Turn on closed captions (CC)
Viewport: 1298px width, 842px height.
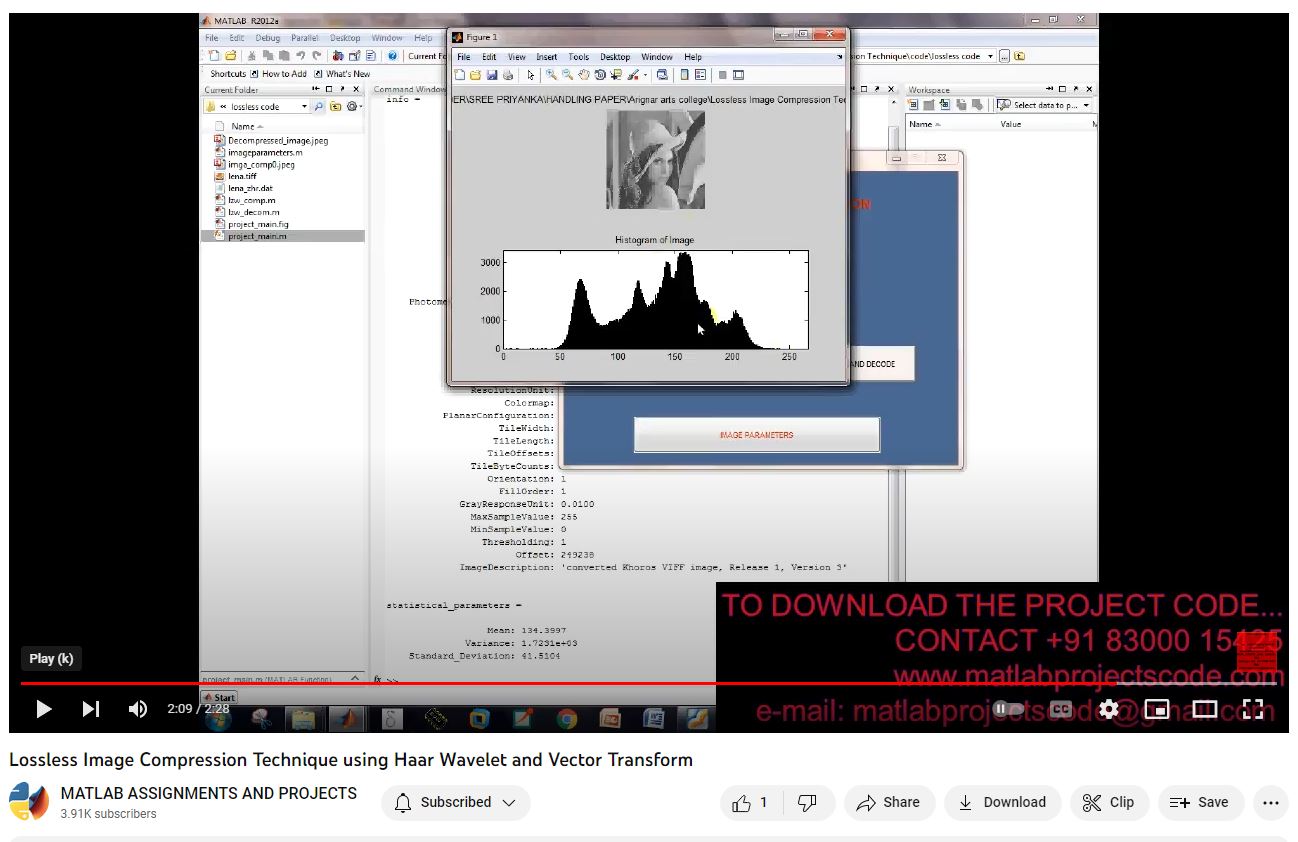(x=1061, y=709)
